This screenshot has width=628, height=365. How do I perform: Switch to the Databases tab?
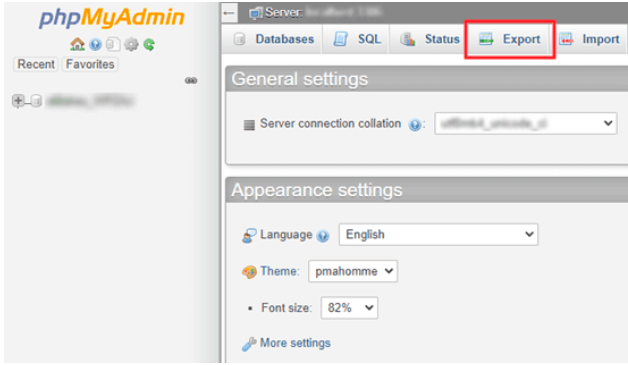click(x=273, y=39)
